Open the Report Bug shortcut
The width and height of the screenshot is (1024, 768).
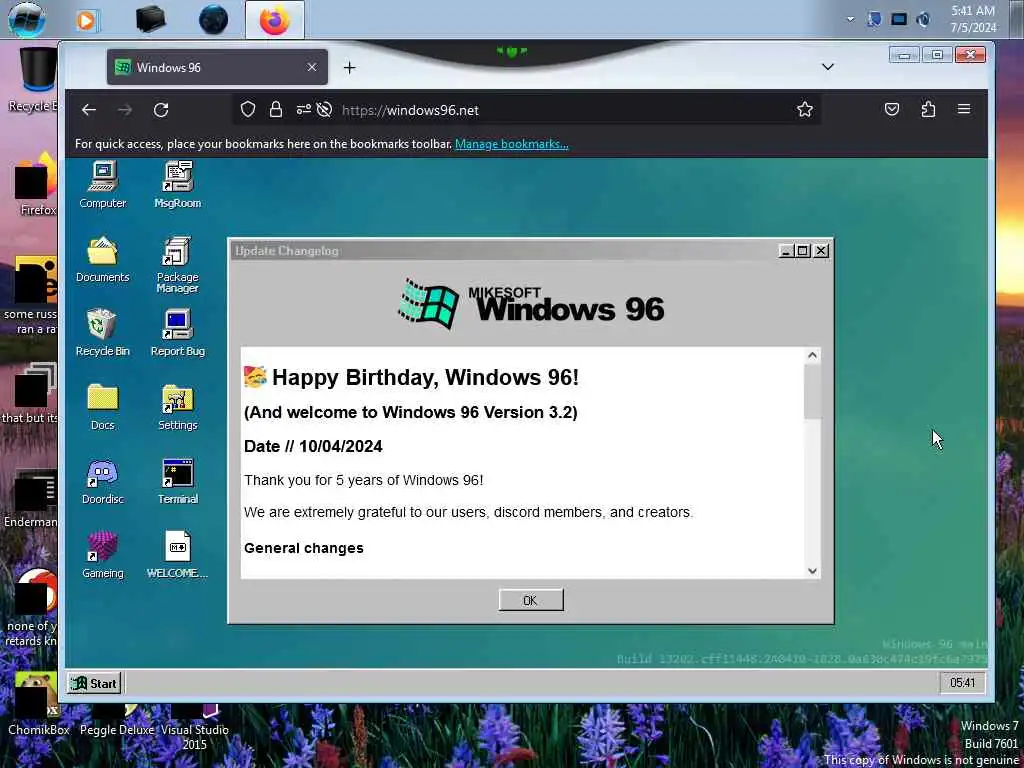(x=178, y=333)
